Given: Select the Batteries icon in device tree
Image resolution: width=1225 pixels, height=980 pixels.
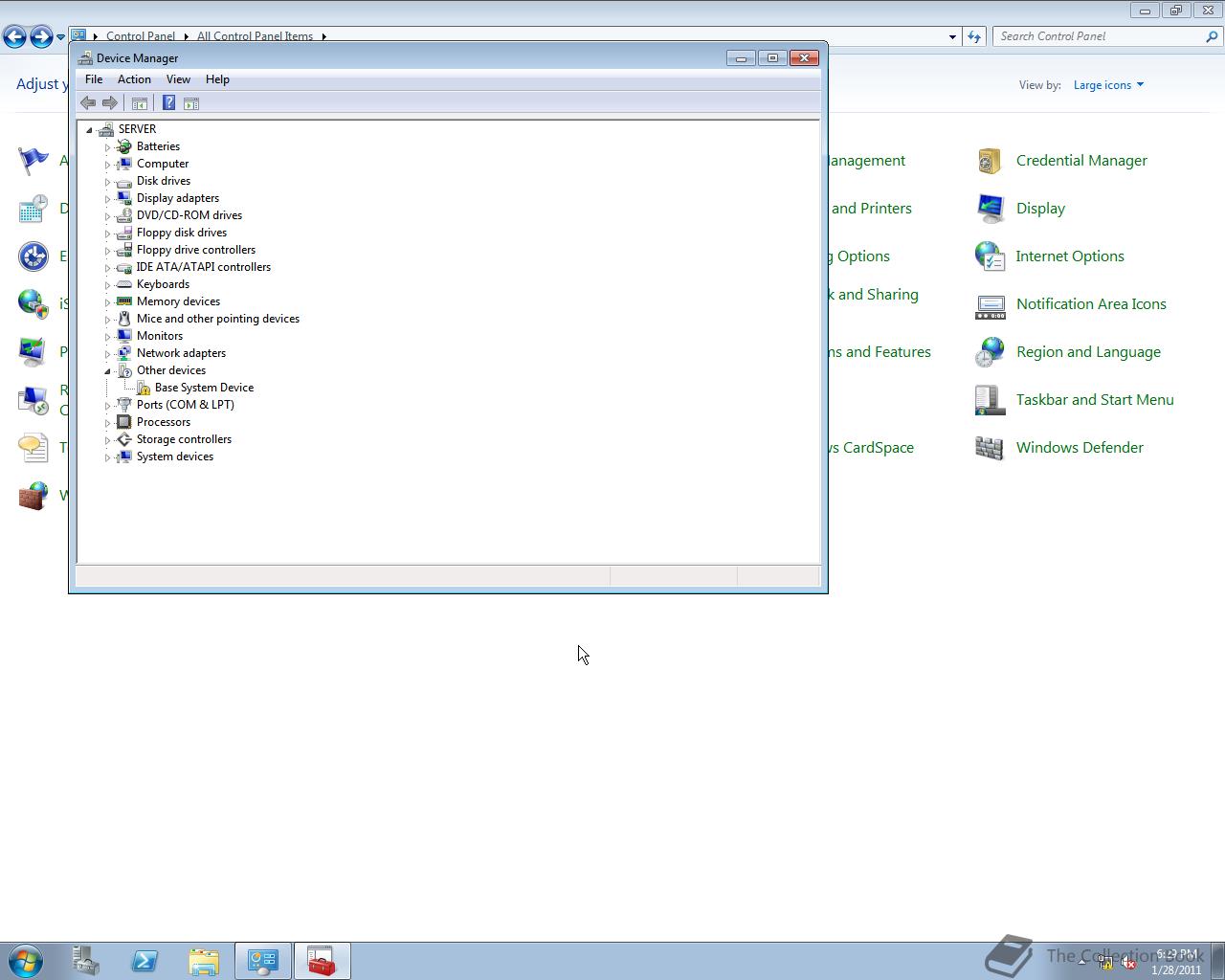Looking at the screenshot, I should (x=123, y=146).
